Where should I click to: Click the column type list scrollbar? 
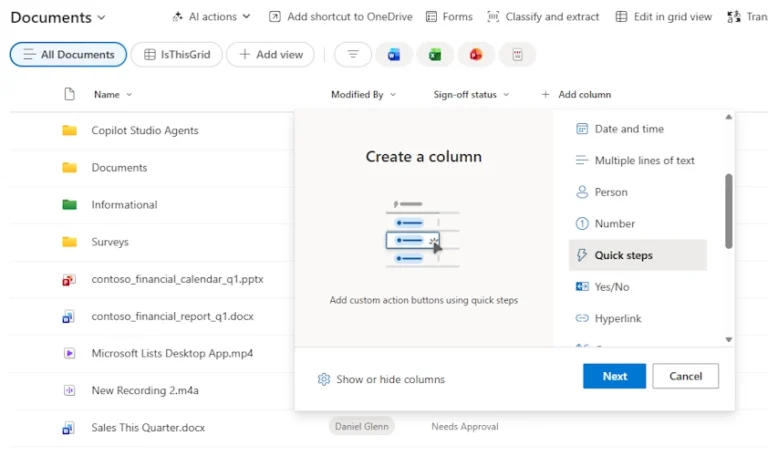tap(729, 210)
